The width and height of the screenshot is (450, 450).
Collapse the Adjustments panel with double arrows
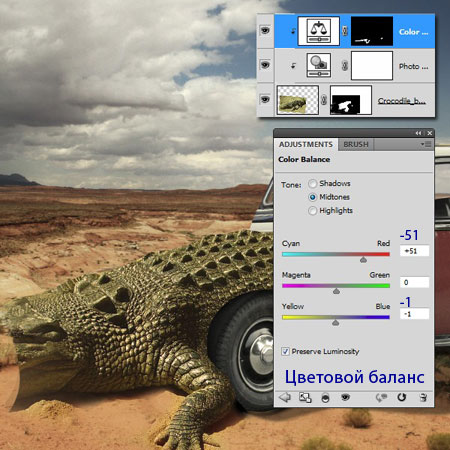point(418,133)
